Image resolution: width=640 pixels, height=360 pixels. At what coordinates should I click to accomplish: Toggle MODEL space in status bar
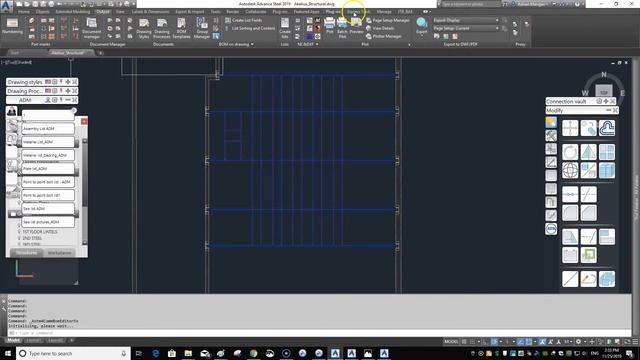coord(451,342)
